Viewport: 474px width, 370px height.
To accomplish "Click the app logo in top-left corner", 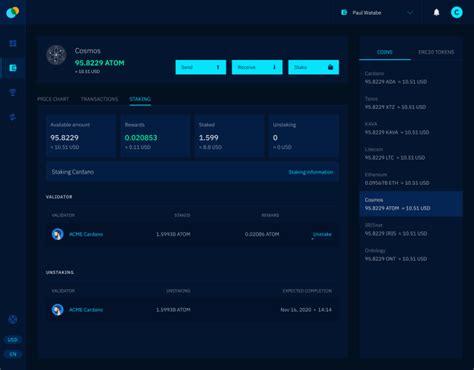I will point(13,12).
